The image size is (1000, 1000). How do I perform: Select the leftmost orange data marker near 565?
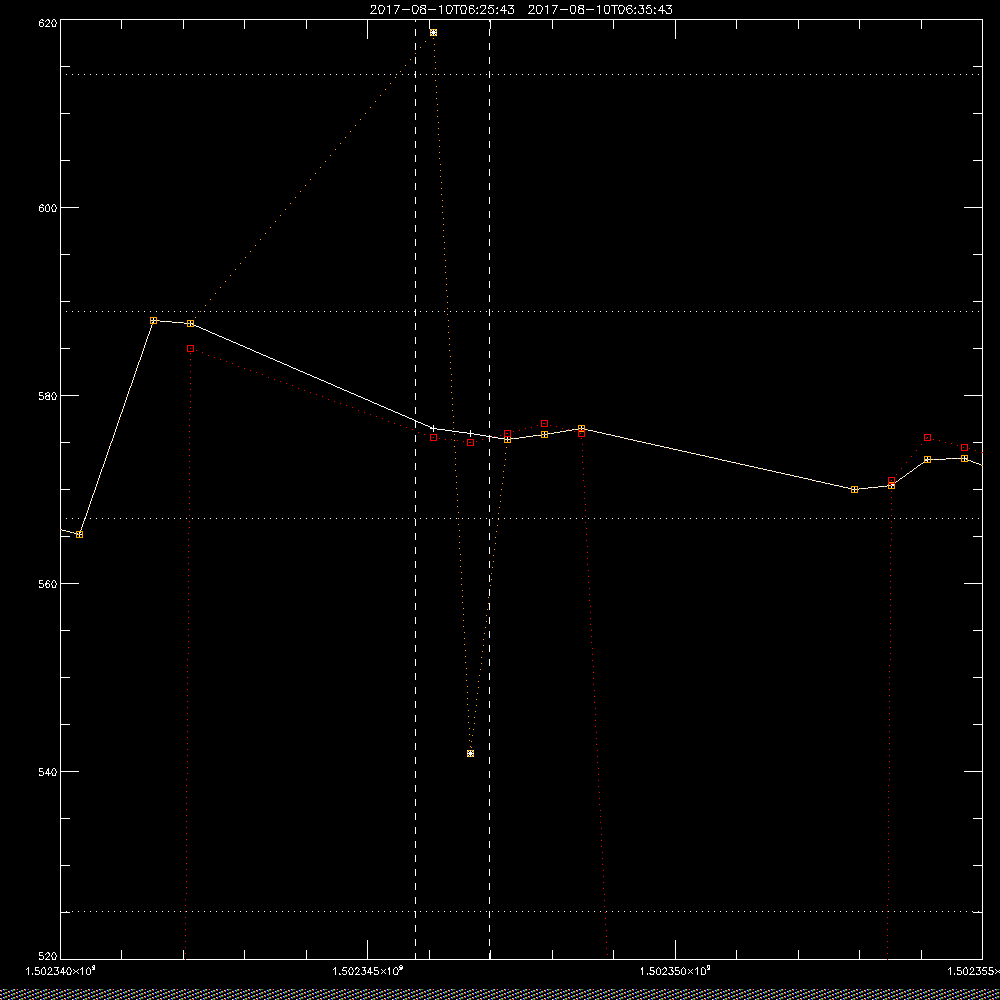(x=80, y=534)
